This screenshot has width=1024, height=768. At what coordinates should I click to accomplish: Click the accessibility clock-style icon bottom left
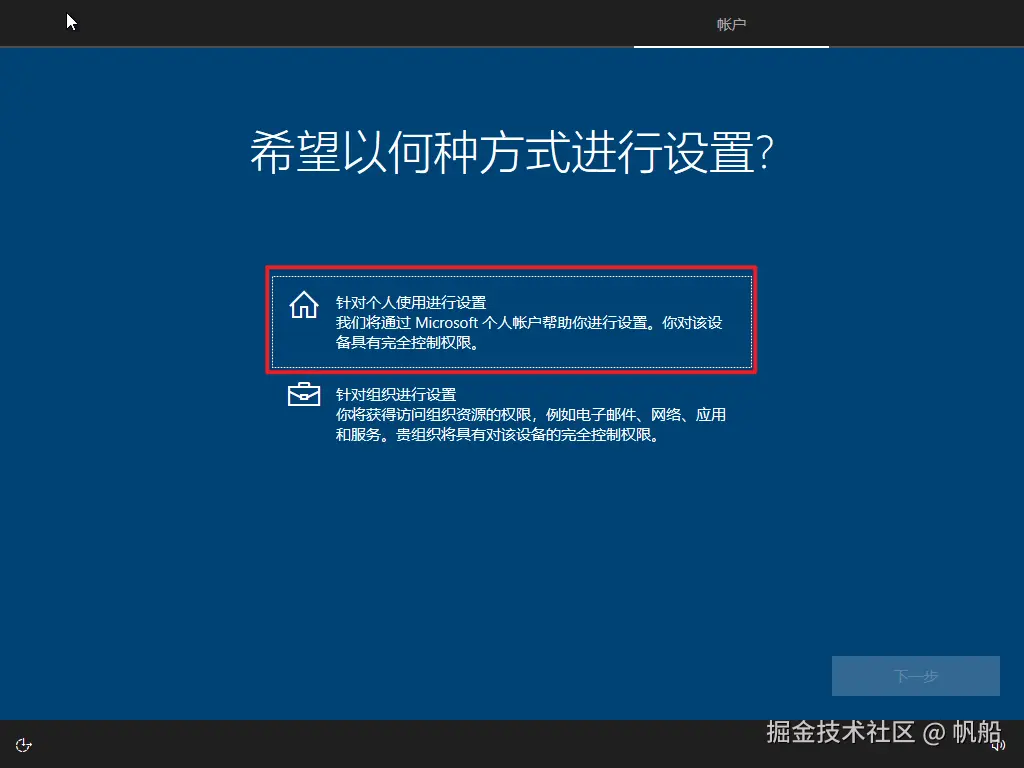click(23, 744)
